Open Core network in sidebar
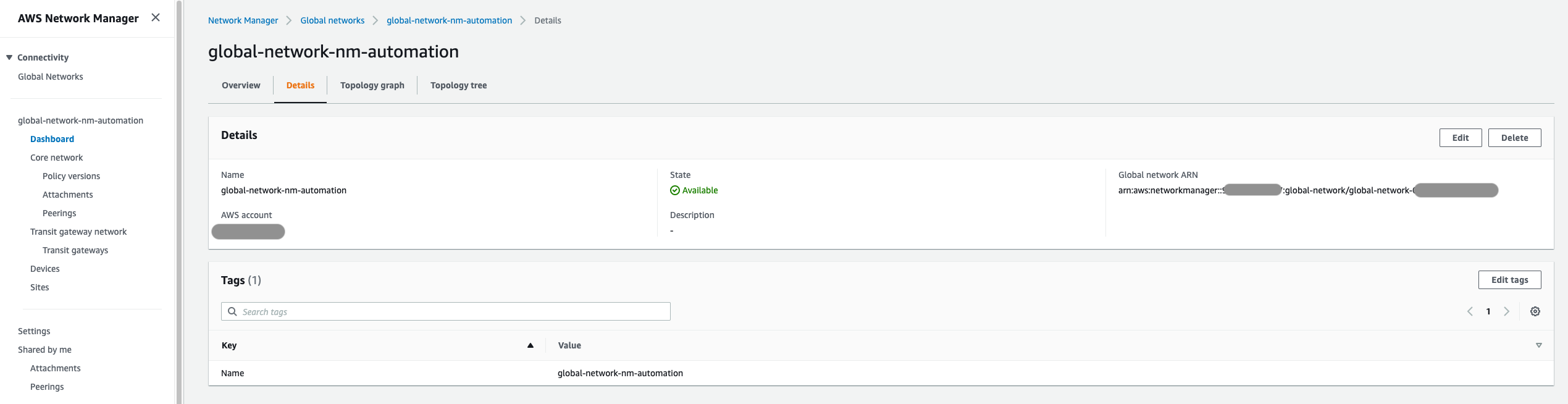Viewport: 1568px width, 404px height. [56, 158]
